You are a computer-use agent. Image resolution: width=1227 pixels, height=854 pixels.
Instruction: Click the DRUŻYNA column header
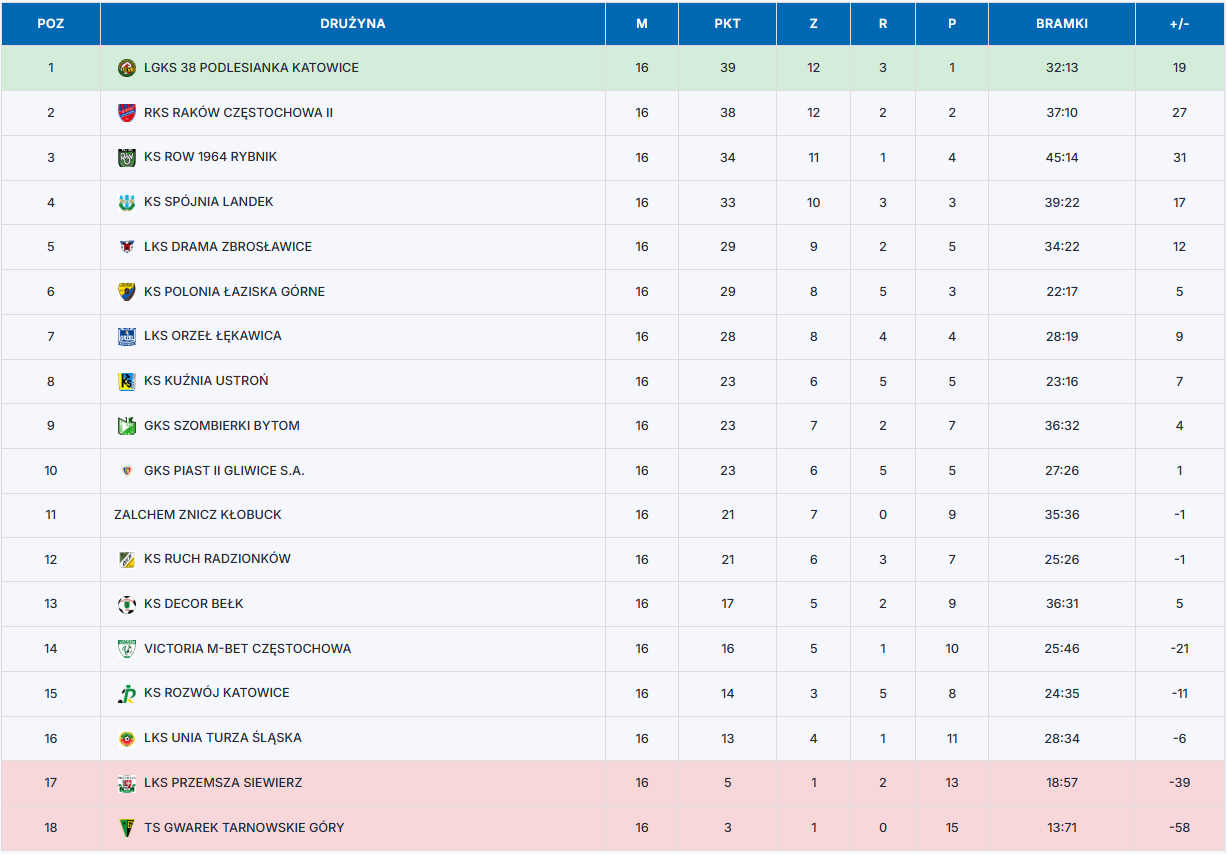pyautogui.click(x=352, y=24)
